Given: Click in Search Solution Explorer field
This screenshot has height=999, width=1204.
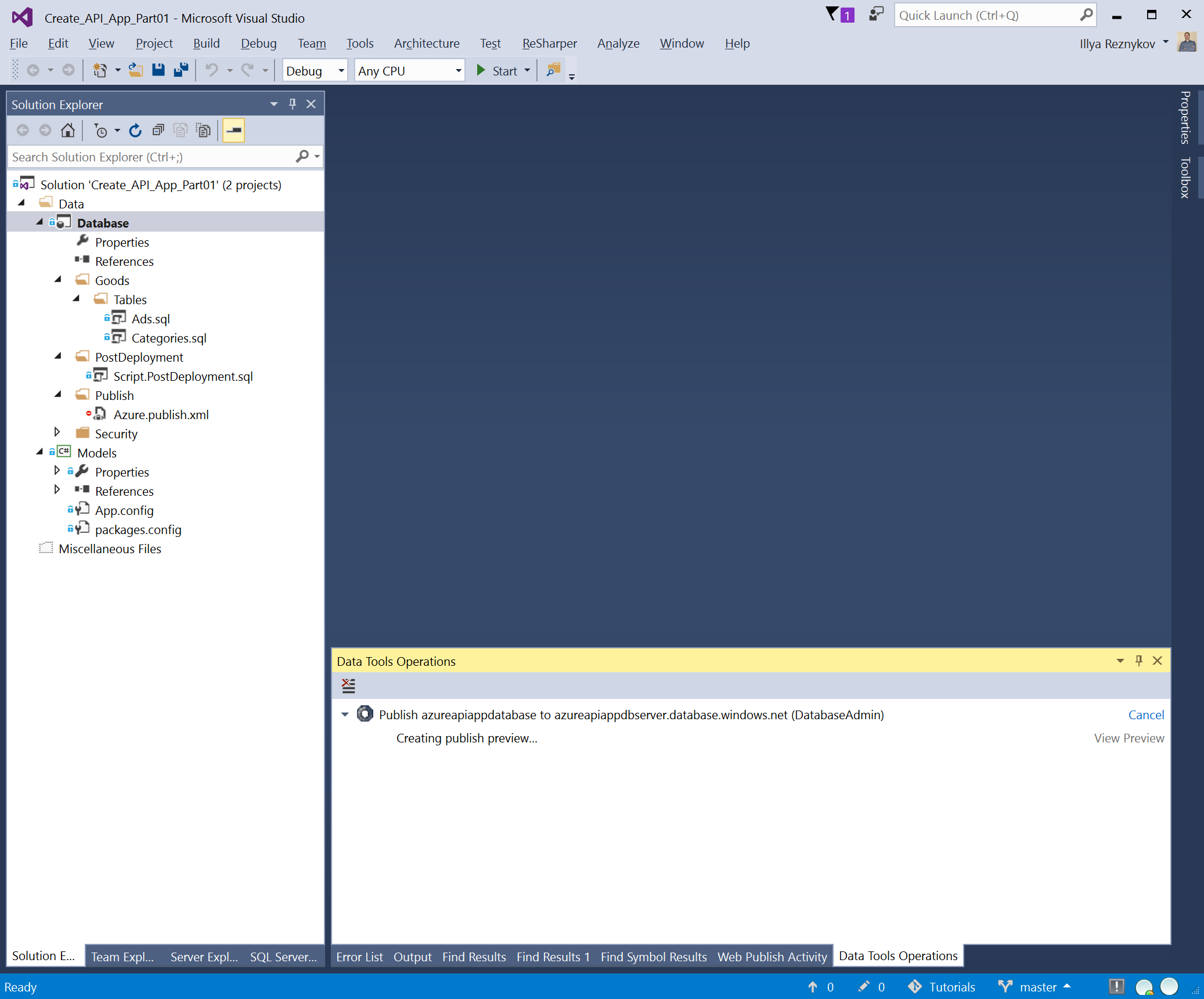Looking at the screenshot, I should pyautogui.click(x=151, y=157).
